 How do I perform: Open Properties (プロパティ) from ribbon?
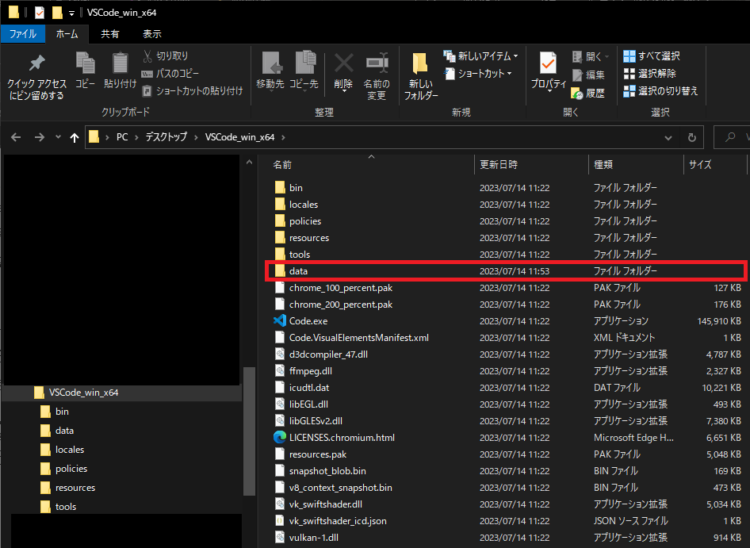click(548, 71)
